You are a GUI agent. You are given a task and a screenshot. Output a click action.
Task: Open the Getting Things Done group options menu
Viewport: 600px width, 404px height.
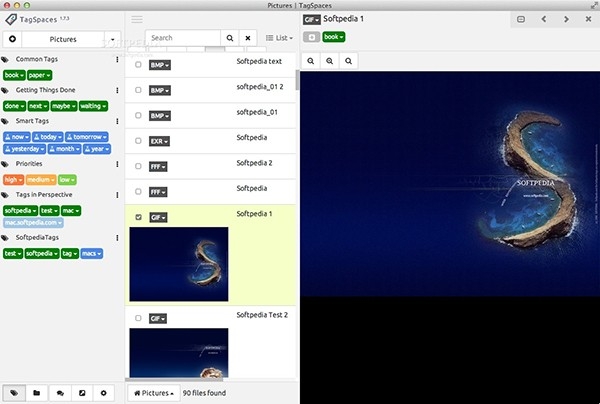[117, 90]
